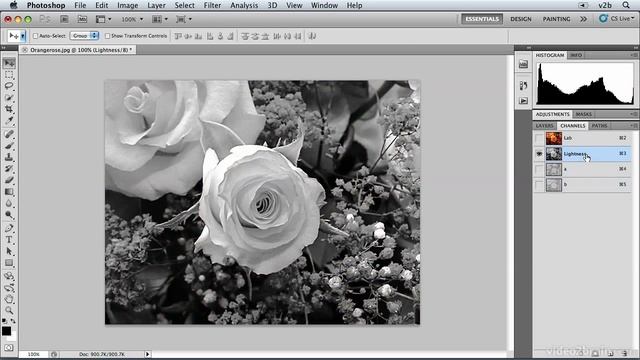Select the Zoom tool in toolbox
640x360 pixels.
(9, 311)
